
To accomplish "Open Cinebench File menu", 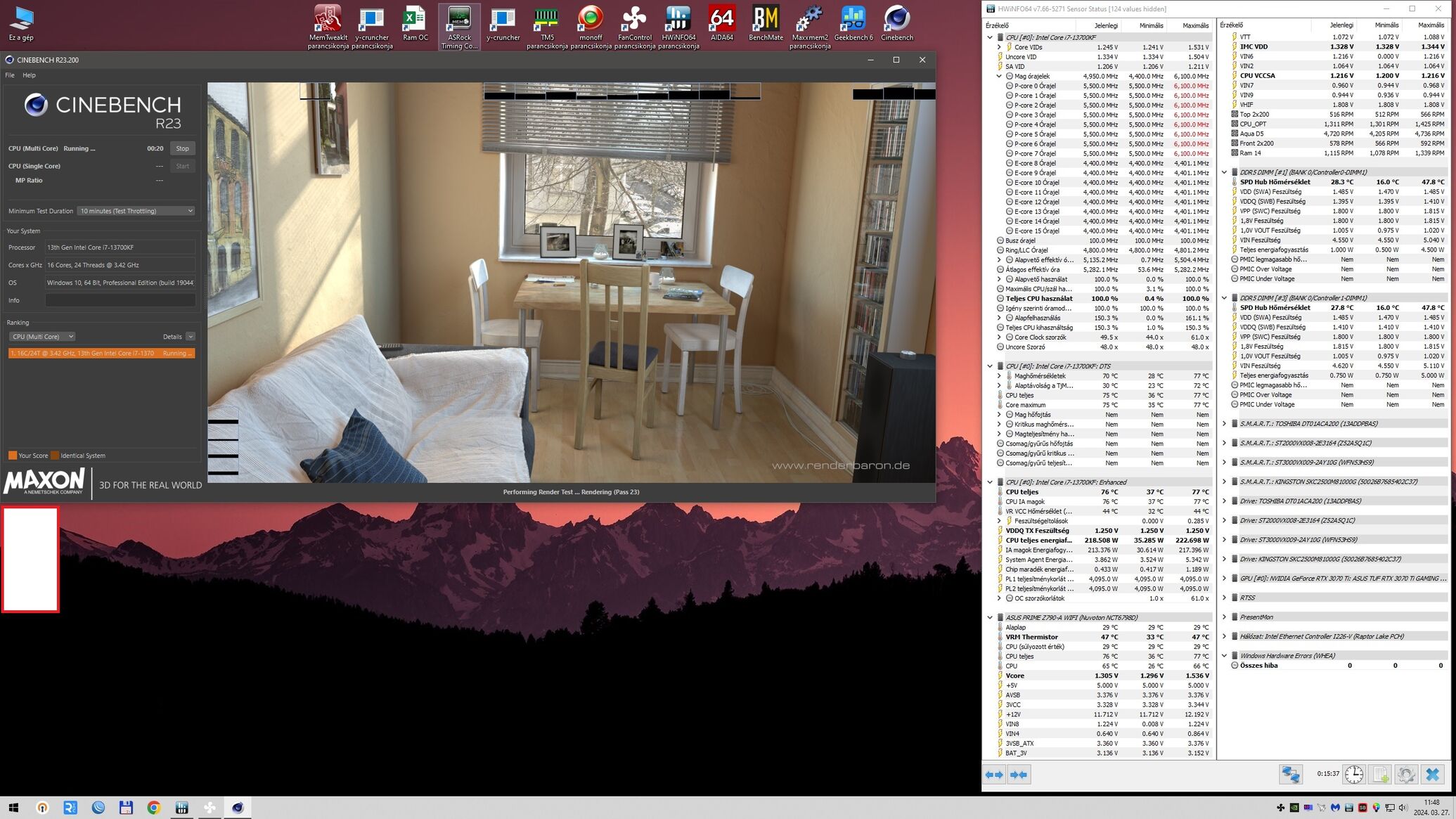I will tap(10, 75).
